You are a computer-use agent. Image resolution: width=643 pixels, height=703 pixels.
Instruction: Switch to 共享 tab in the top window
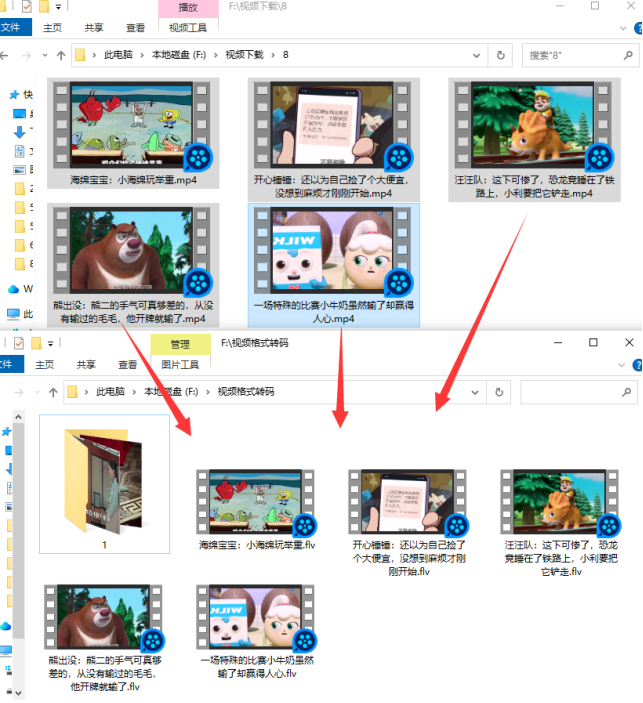click(x=94, y=28)
